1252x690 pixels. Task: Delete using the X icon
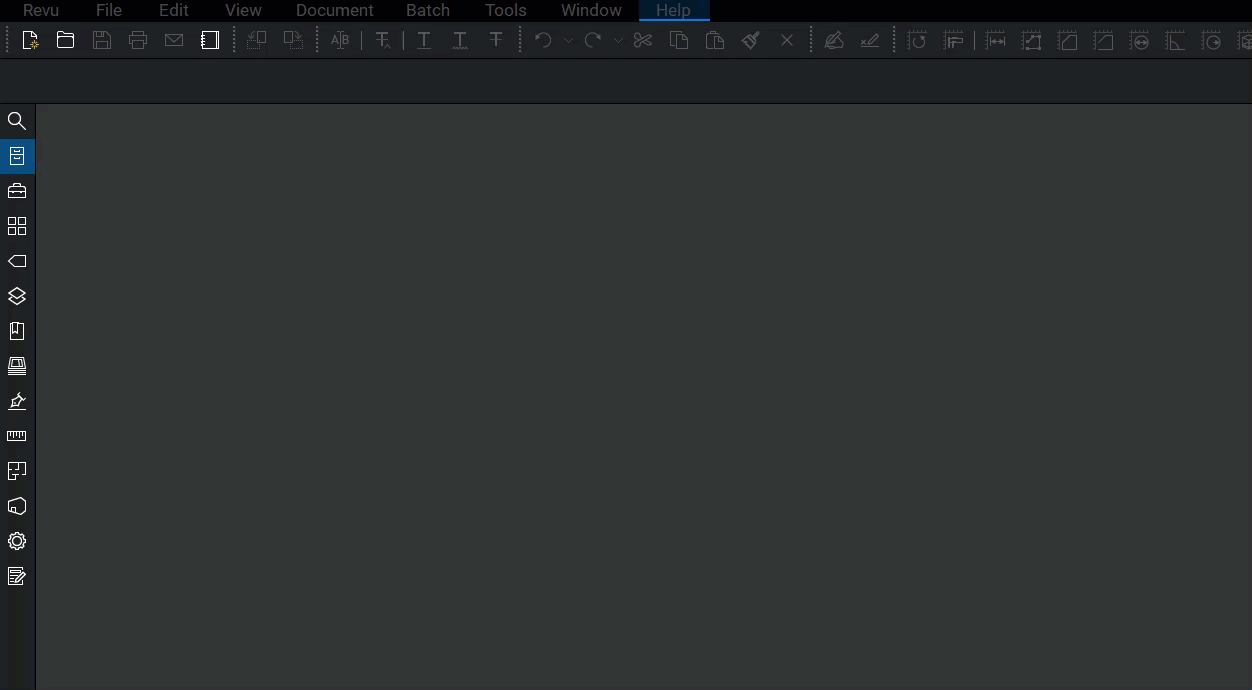click(x=787, y=41)
